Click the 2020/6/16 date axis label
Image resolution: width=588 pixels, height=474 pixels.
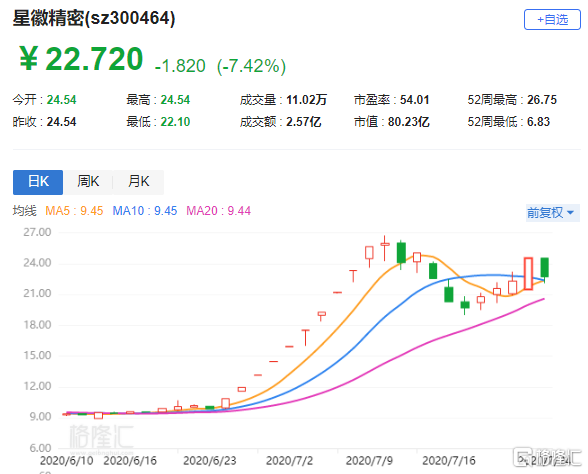click(130, 460)
